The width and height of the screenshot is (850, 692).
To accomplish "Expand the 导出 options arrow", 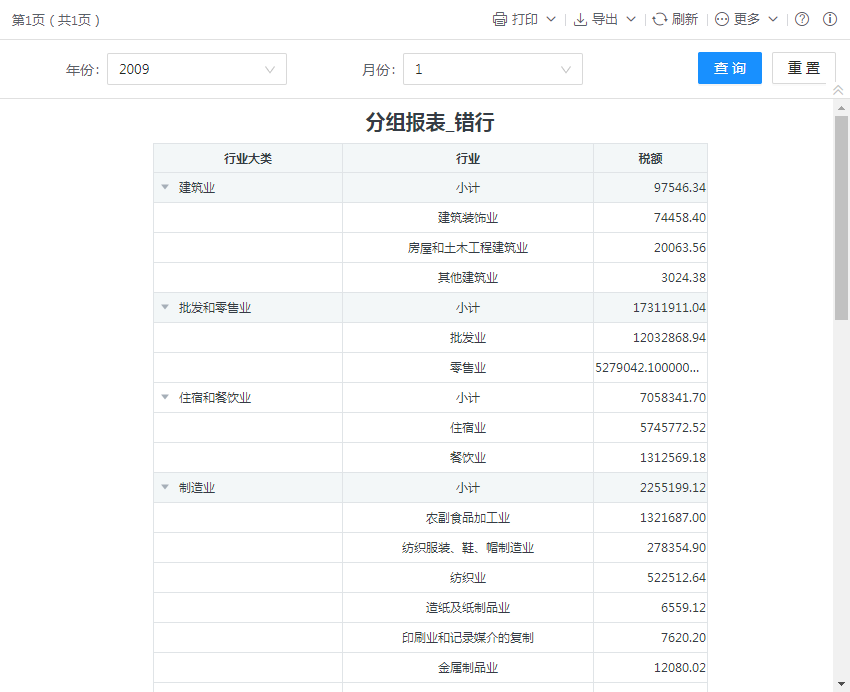I will point(631,20).
